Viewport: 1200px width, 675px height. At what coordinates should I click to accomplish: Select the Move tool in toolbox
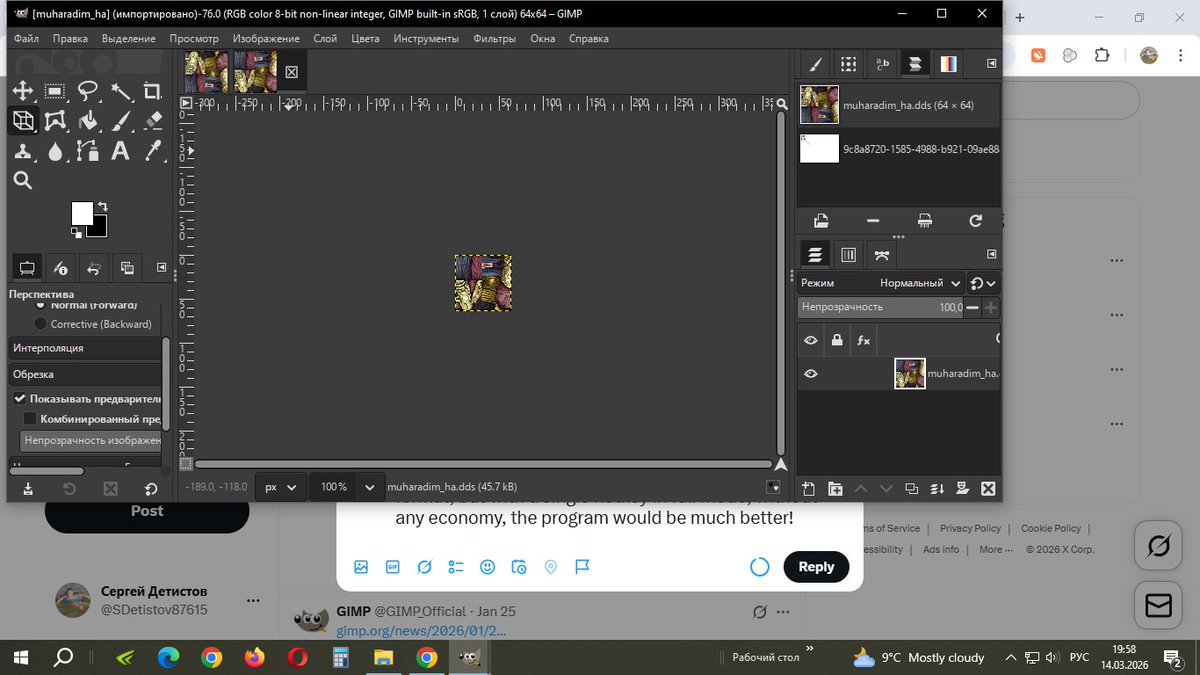click(x=23, y=92)
